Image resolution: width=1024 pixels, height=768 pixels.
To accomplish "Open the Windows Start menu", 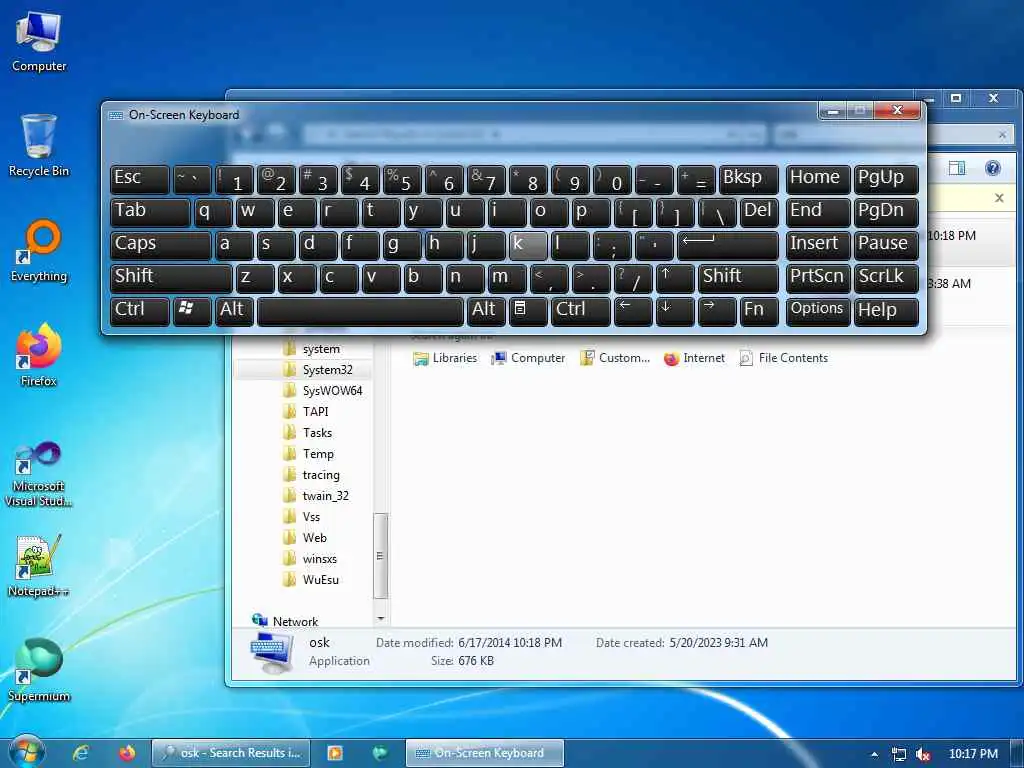I will tap(26, 751).
